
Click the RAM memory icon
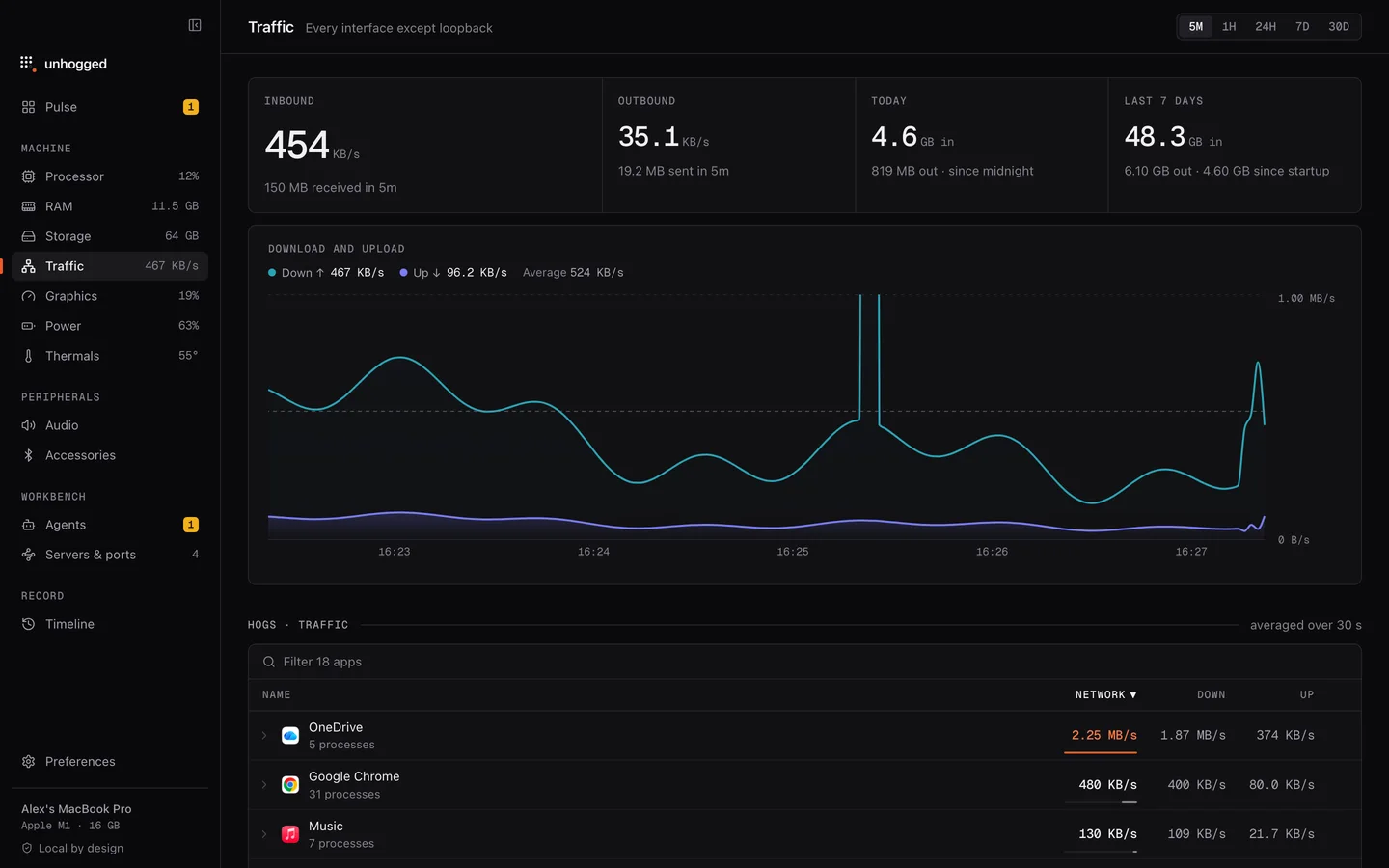coord(28,206)
